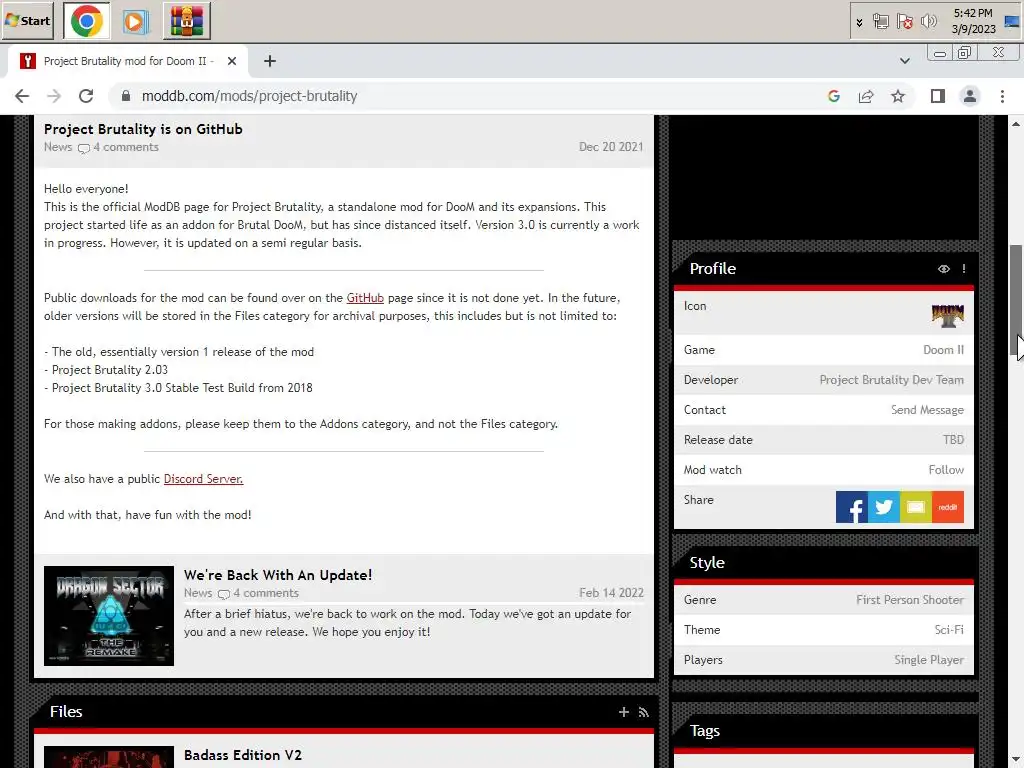Click the Google icon in address bar
Screen dimensions: 1024x768
coord(834,96)
